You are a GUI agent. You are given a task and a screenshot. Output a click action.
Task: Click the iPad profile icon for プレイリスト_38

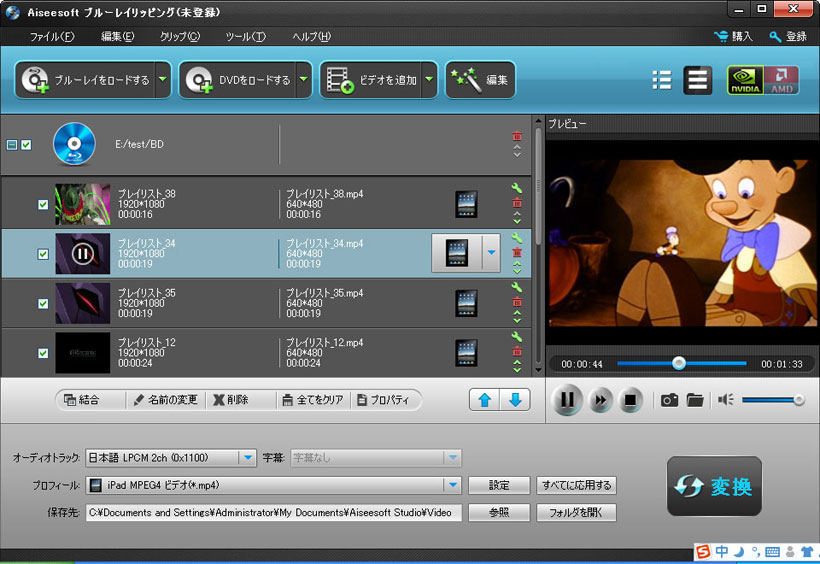(x=466, y=204)
